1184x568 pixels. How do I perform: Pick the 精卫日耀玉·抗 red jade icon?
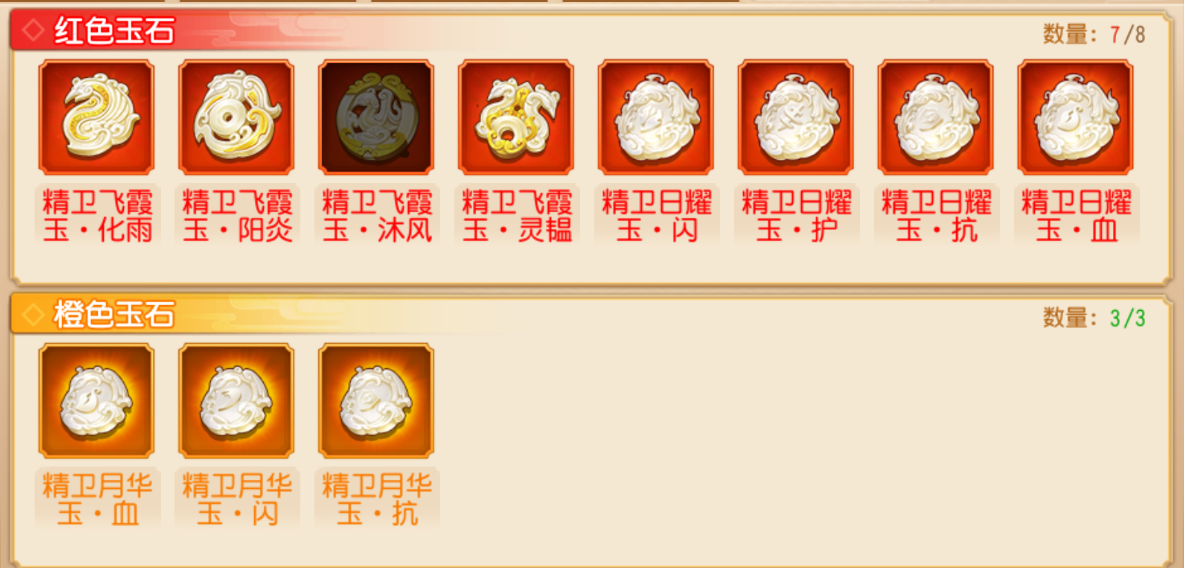935,117
